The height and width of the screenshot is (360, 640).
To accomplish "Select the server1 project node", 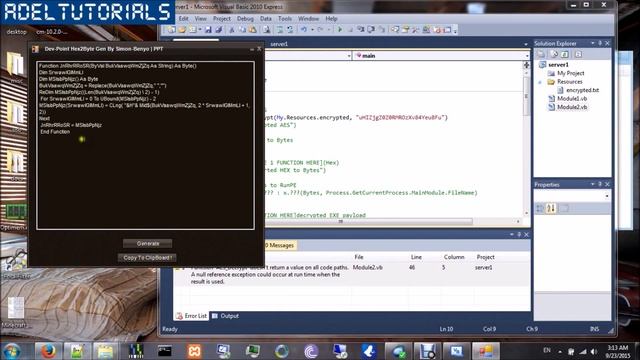I will [558, 64].
